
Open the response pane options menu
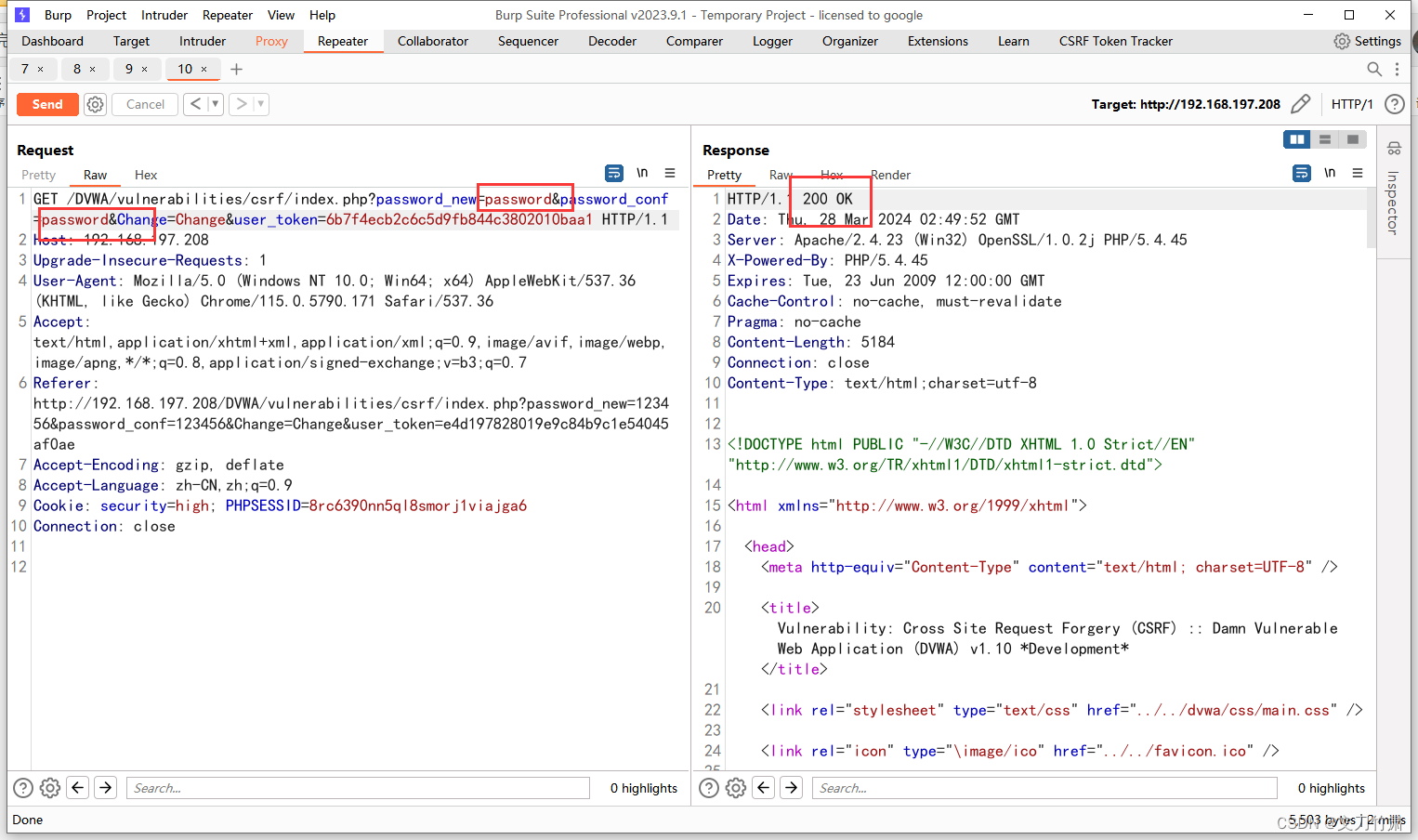pyautogui.click(x=1358, y=173)
